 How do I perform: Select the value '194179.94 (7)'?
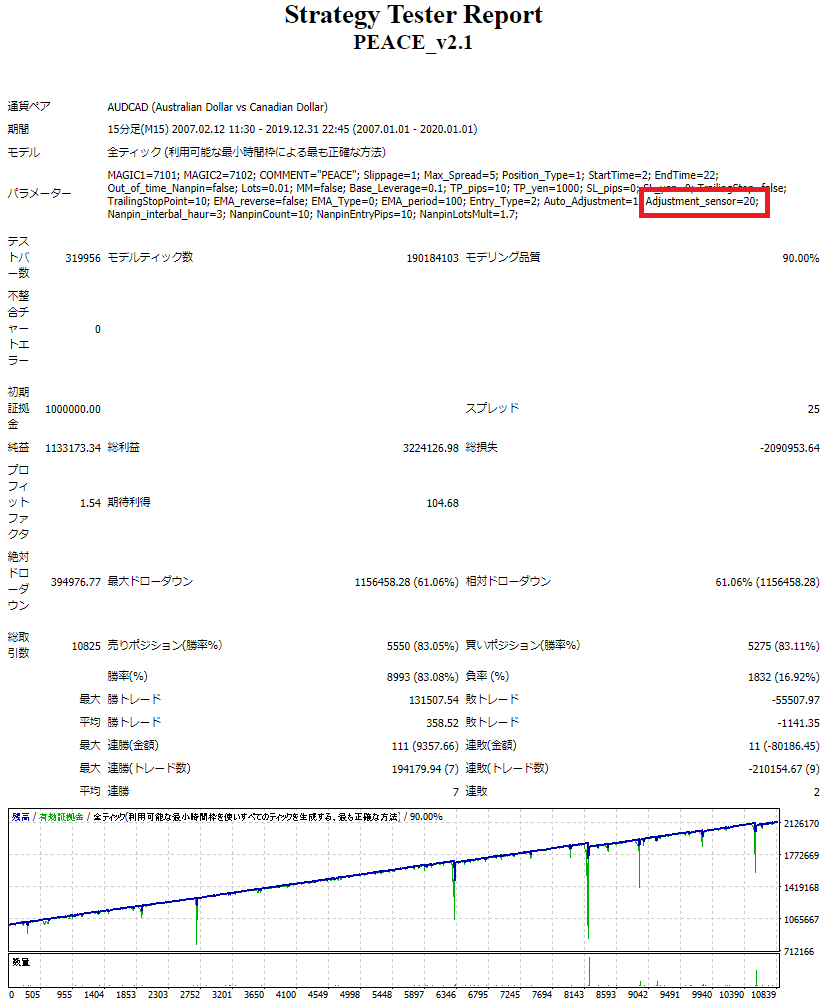[x=425, y=769]
